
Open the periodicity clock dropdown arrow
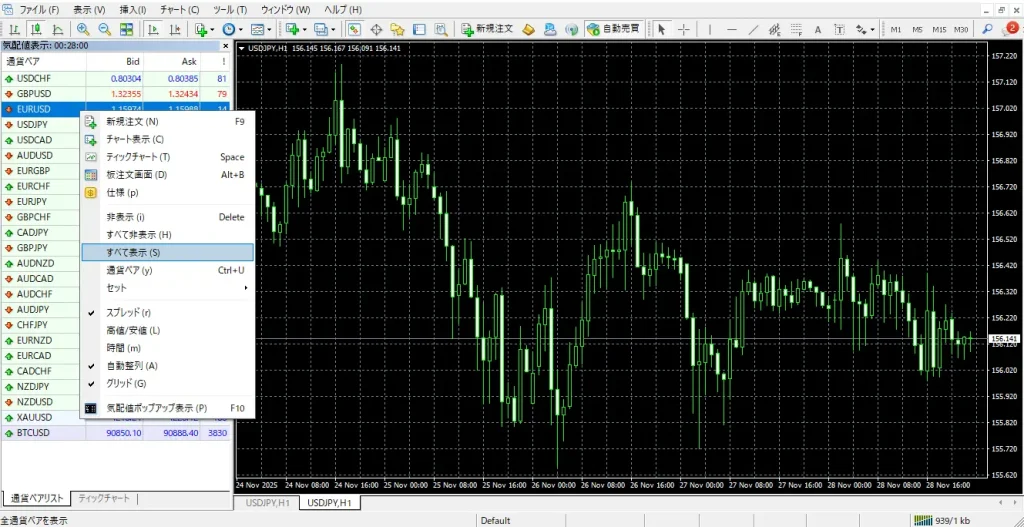[x=242, y=29]
